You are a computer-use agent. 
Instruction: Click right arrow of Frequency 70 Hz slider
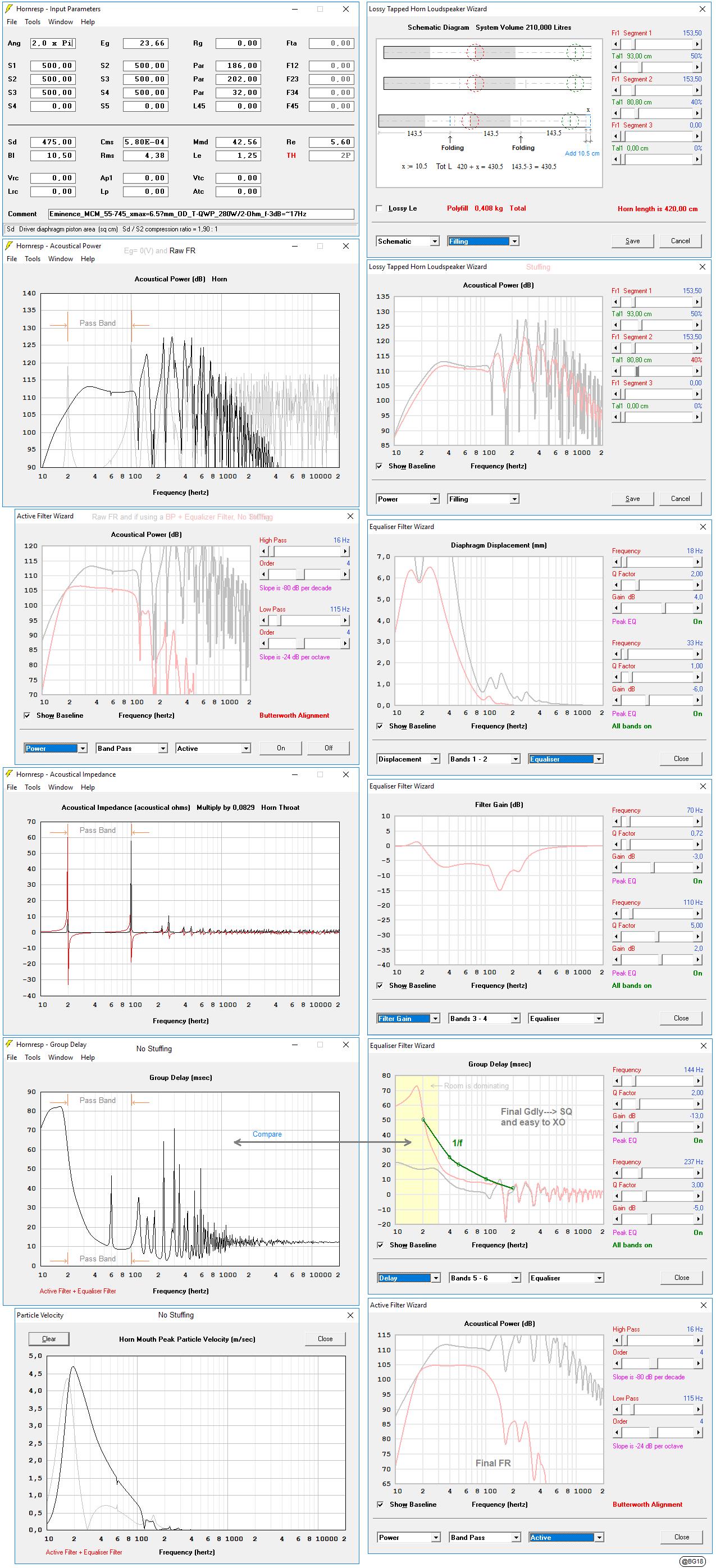(697, 821)
